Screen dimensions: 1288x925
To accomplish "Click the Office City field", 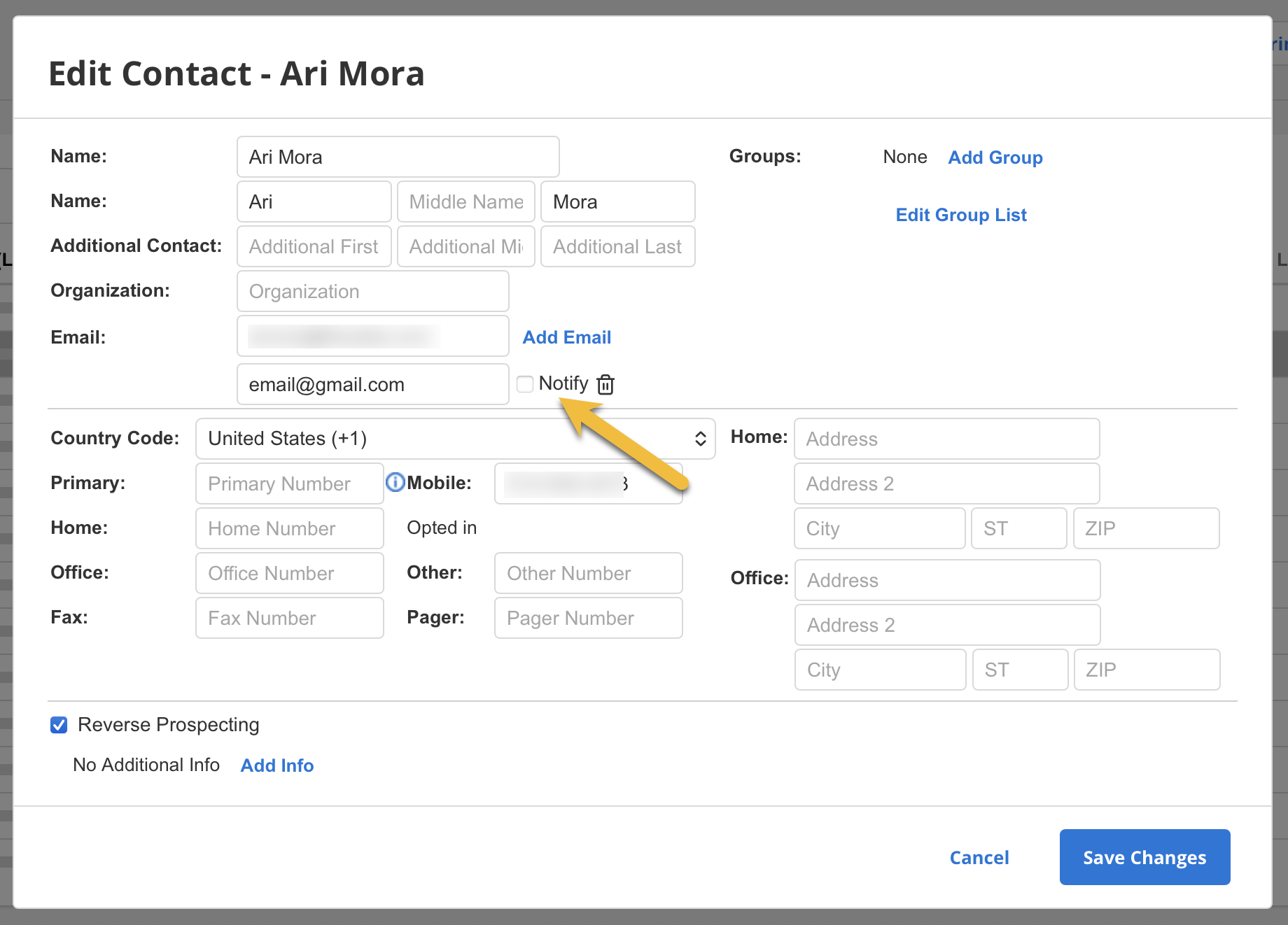I will [x=881, y=670].
